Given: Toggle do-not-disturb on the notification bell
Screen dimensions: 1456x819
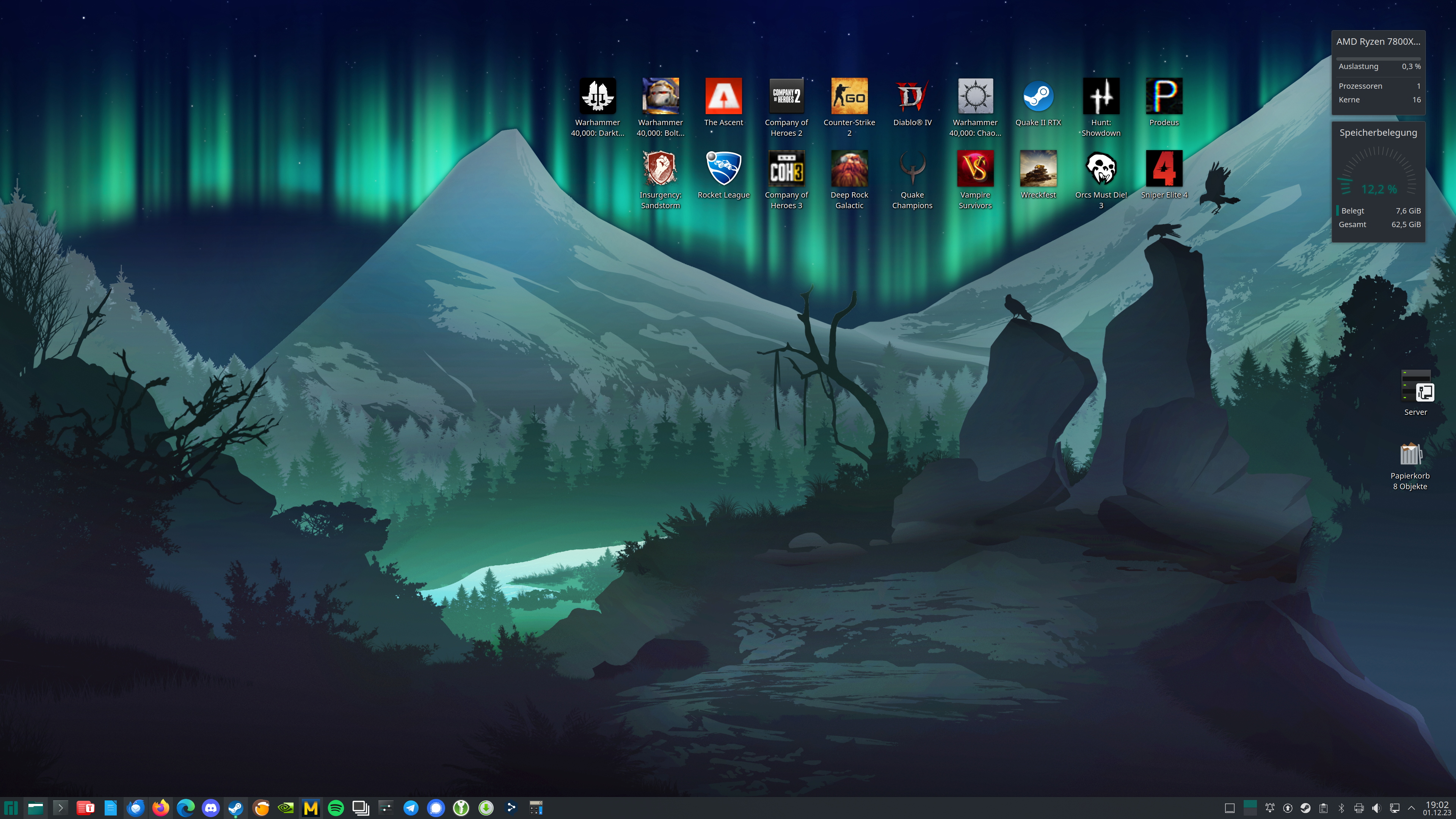Looking at the screenshot, I should (x=1270, y=808).
